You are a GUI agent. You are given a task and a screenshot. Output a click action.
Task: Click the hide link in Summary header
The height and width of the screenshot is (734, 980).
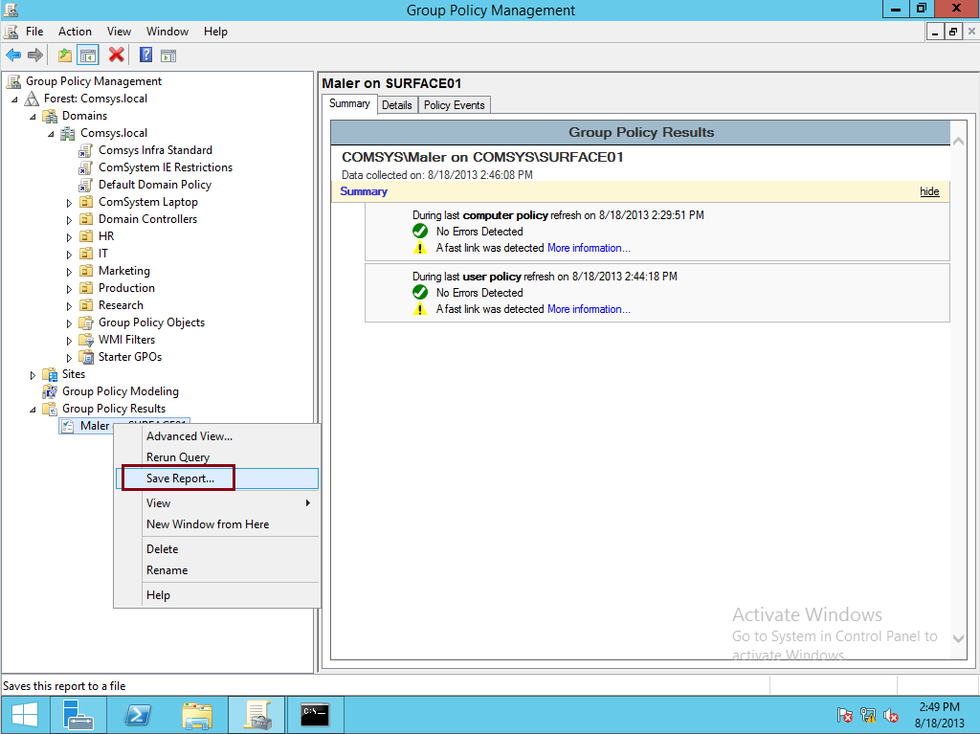929,191
